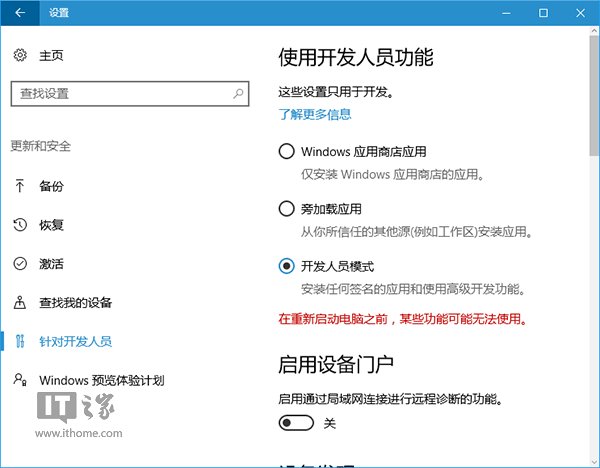Click the red restart warning text
600x468 pixels.
(x=403, y=319)
